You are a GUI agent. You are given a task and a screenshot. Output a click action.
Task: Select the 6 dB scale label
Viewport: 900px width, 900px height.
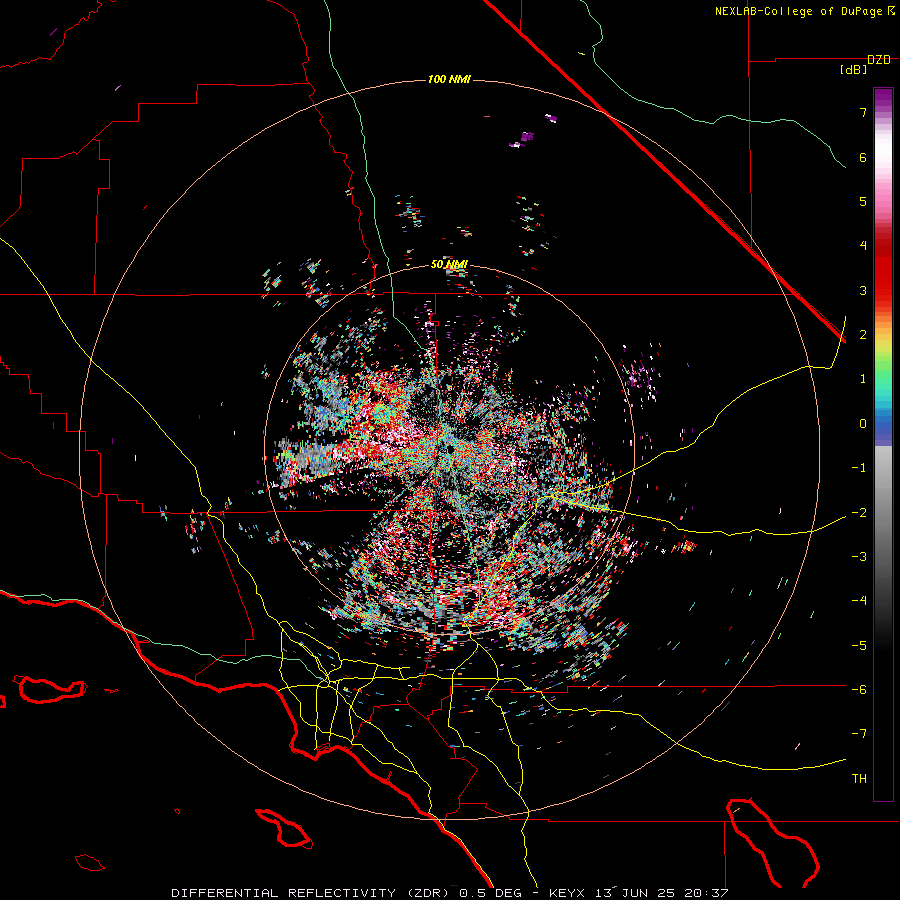(863, 157)
